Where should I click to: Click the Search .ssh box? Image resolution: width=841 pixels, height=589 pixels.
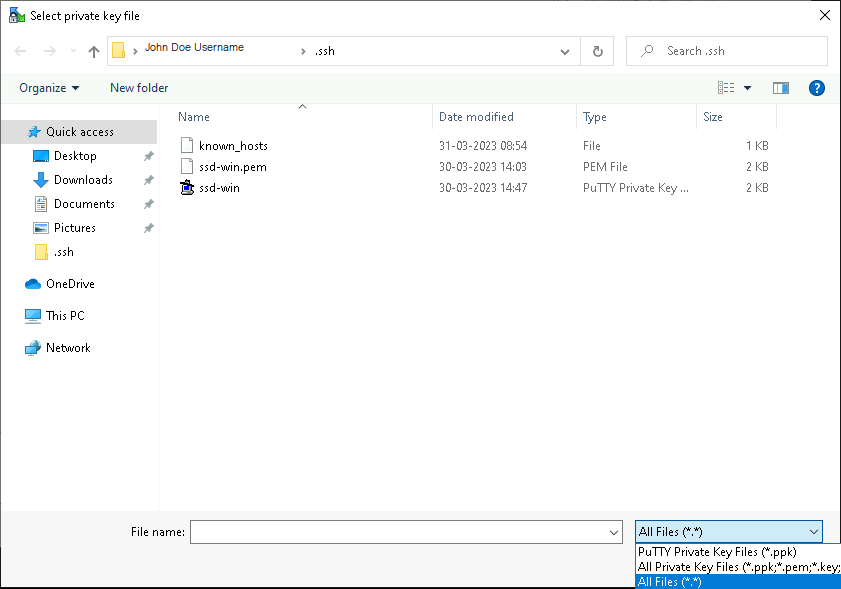click(726, 50)
